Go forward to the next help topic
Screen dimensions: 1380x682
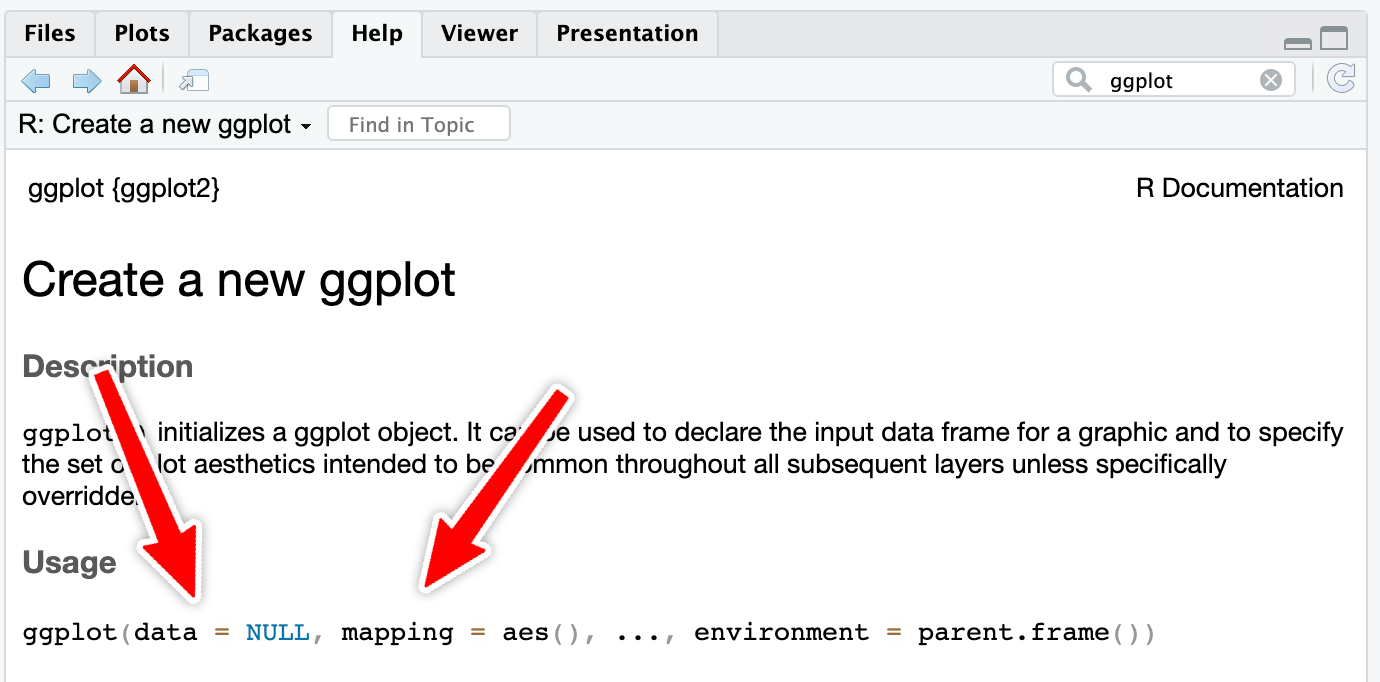[86, 80]
